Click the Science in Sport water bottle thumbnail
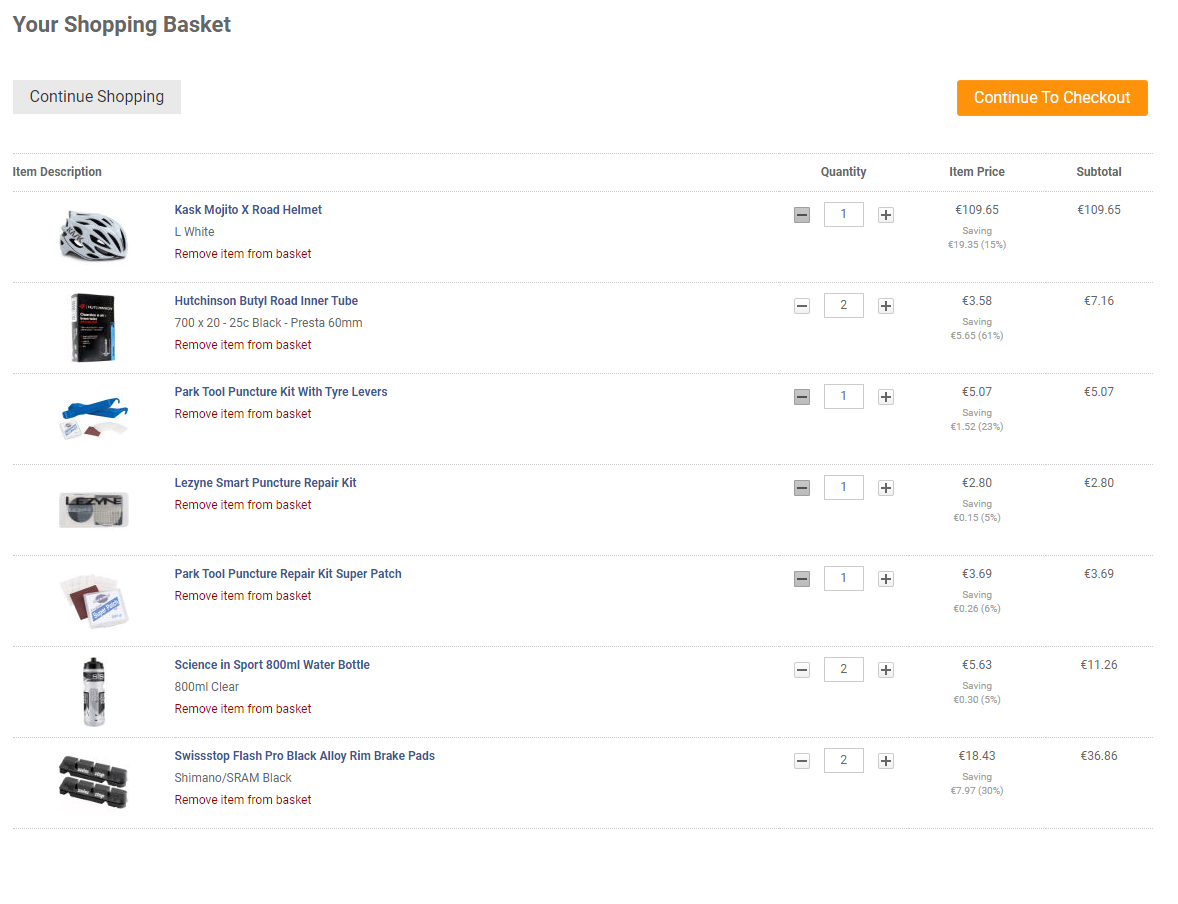Image resolution: width=1178 pixels, height=904 pixels. click(x=93, y=692)
